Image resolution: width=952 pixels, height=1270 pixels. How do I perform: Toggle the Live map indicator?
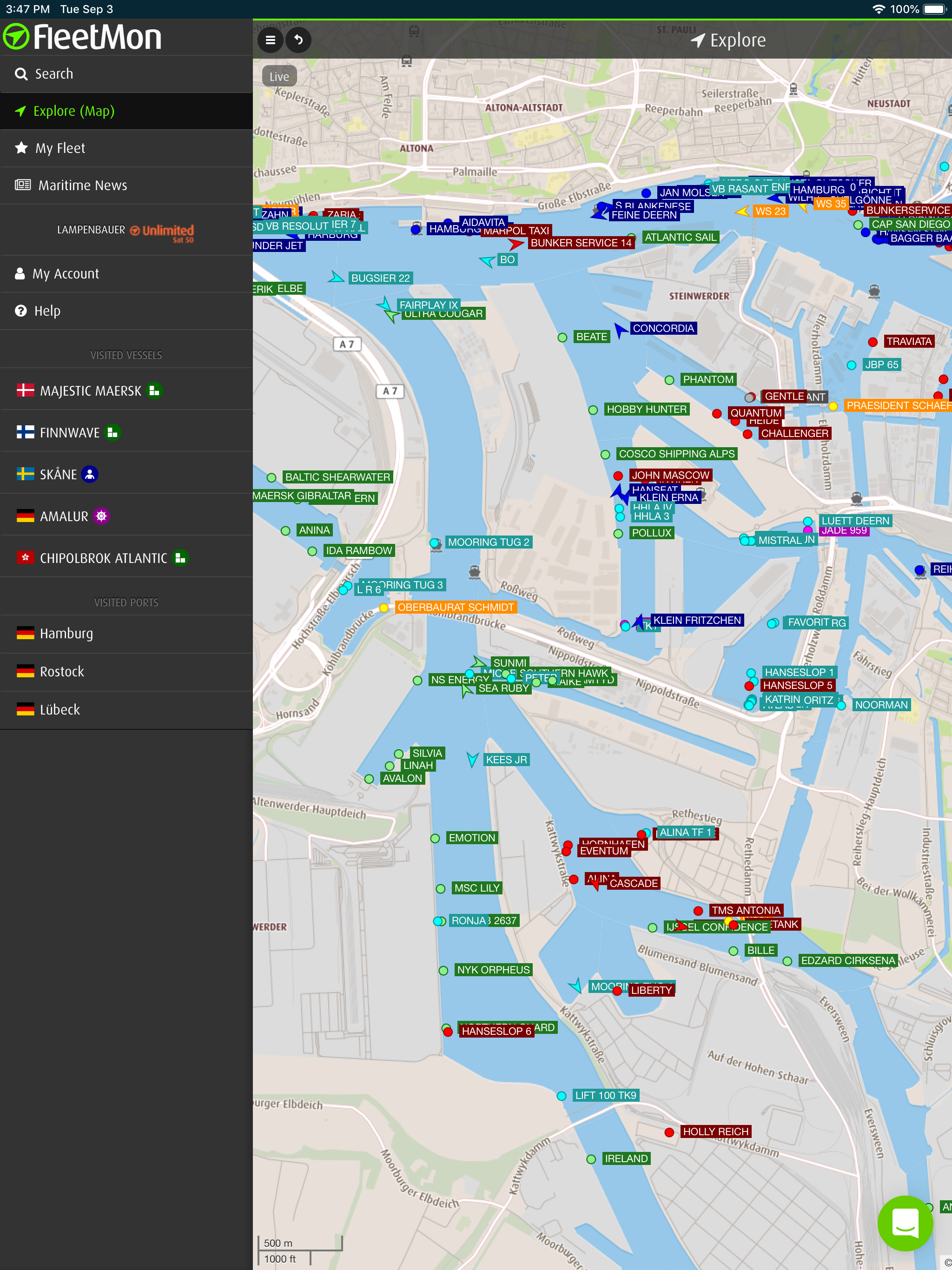pos(279,76)
